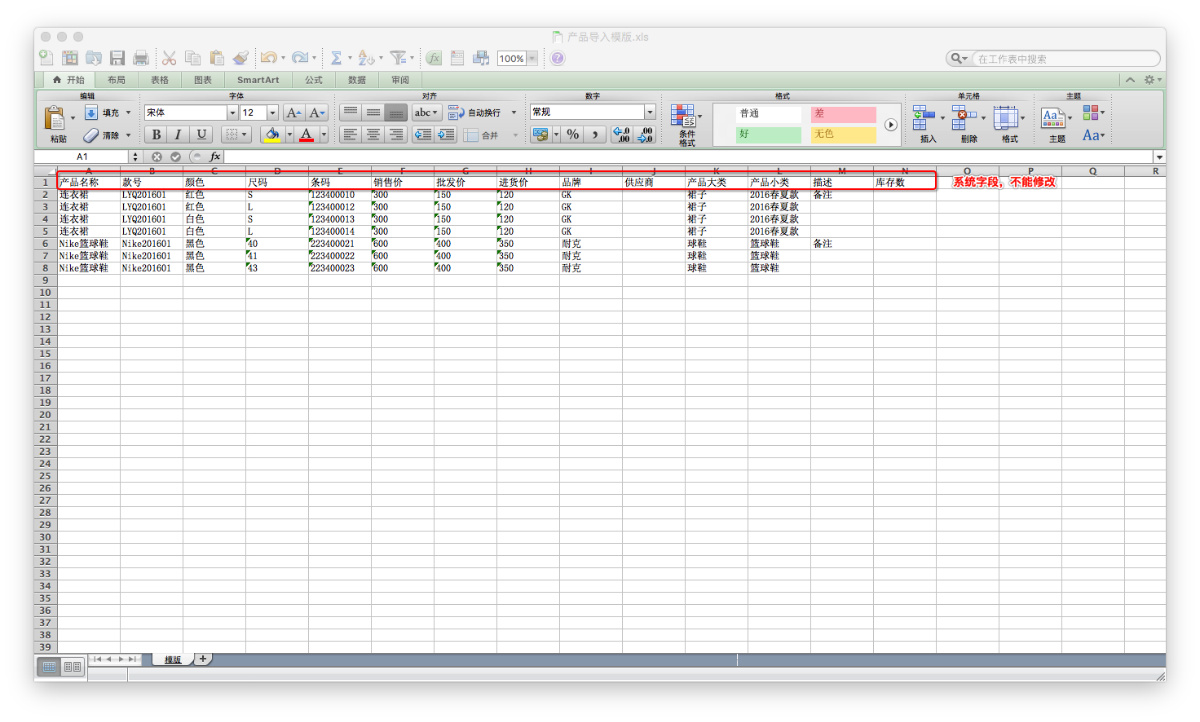Open the 布局 (Layout) ribbon tab
This screenshot has height=722, width=1200.
117,80
